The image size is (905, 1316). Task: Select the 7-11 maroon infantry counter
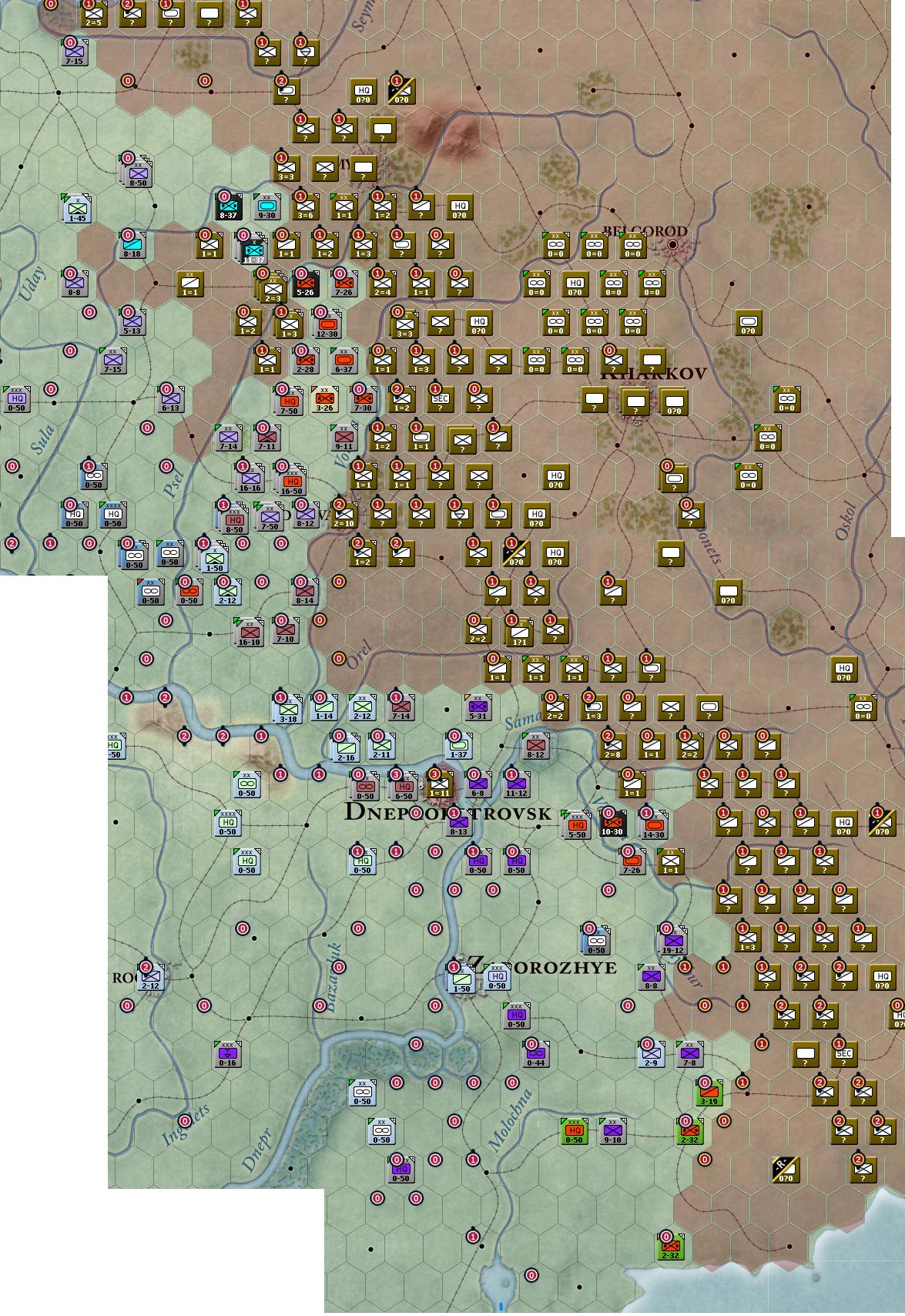click(x=266, y=438)
